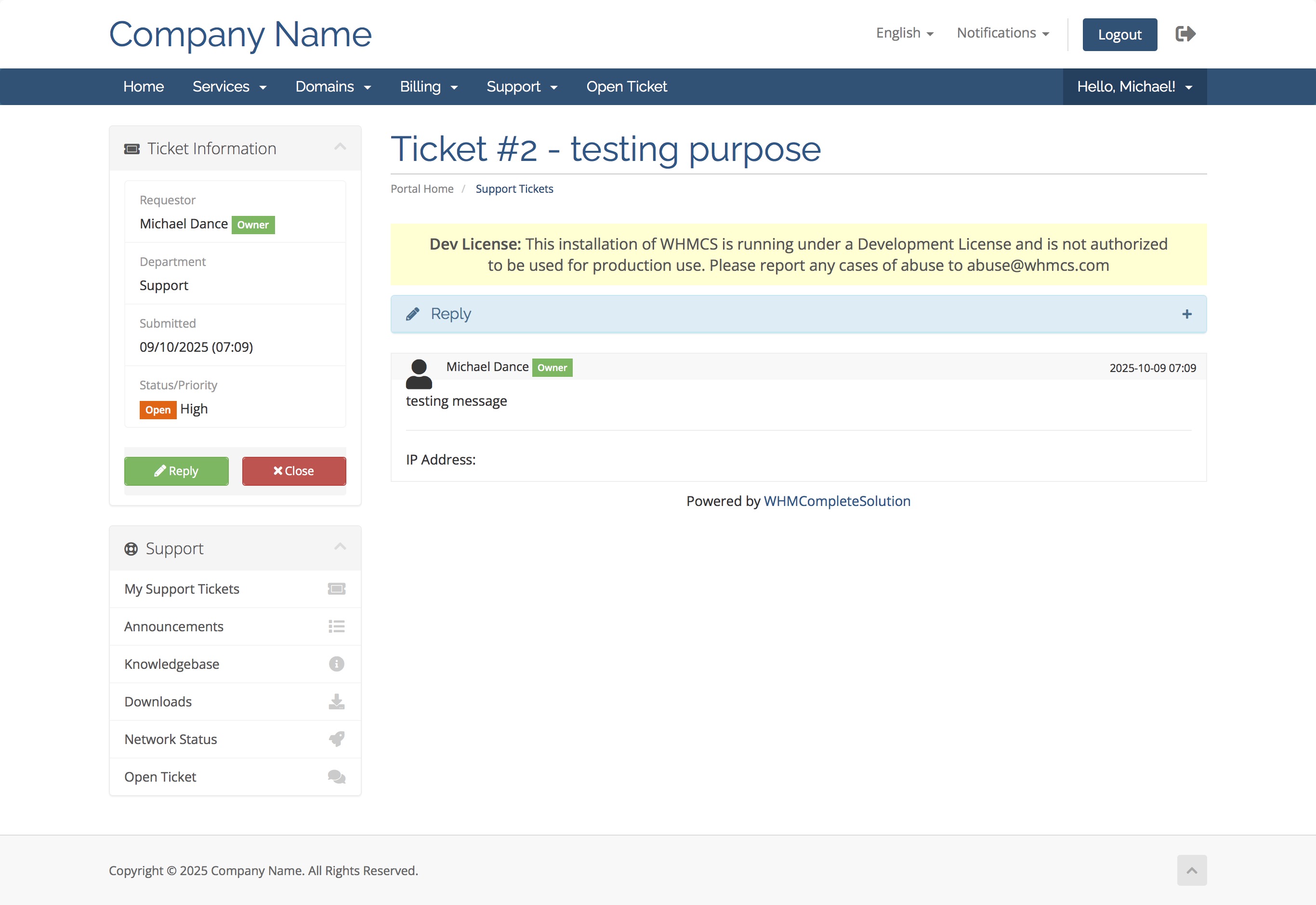The height and width of the screenshot is (905, 1316).
Task: Open the Notifications dropdown
Action: point(1002,33)
